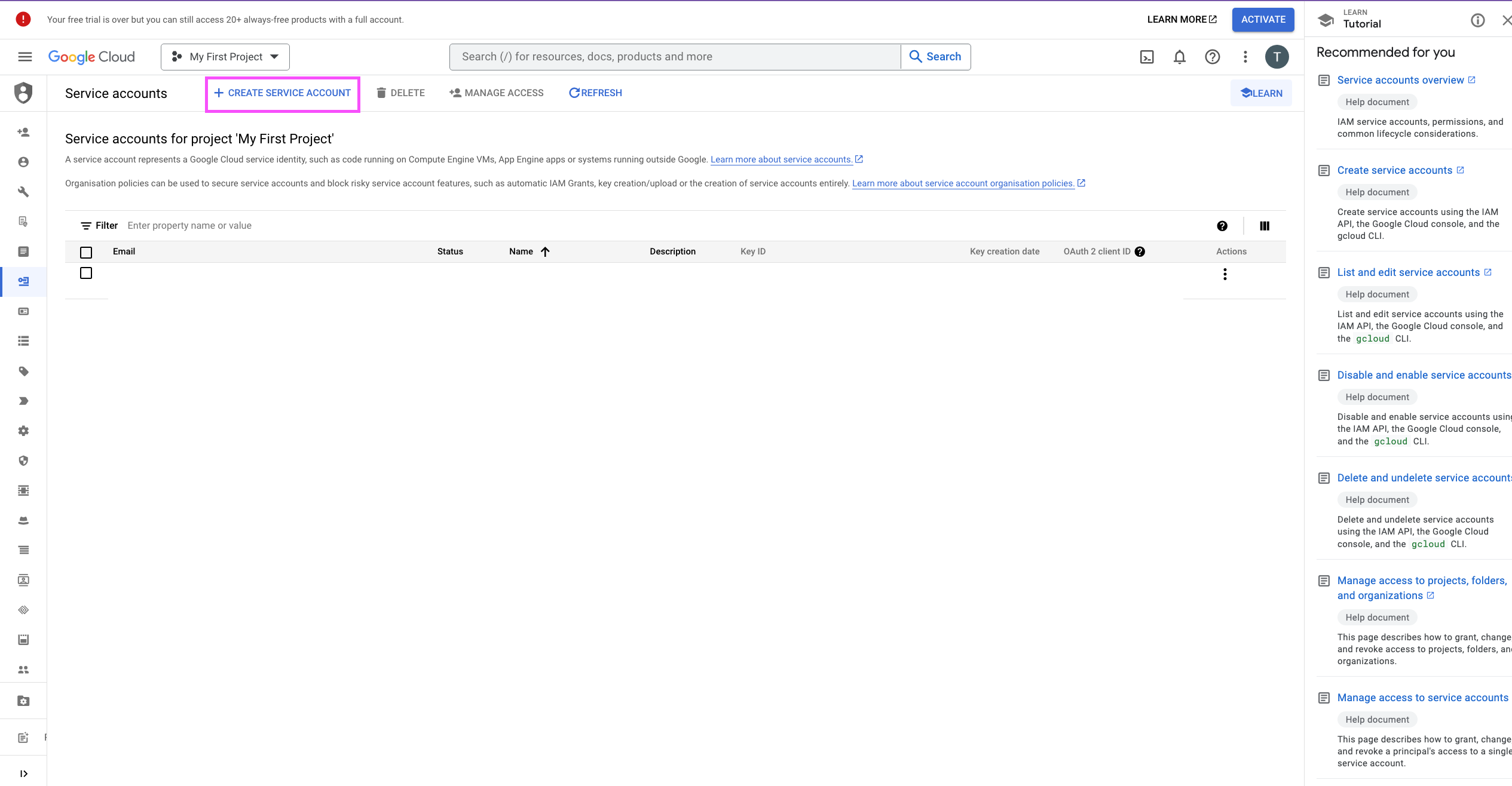The height and width of the screenshot is (786, 1512).
Task: Click the OAuth 2 client ID help icon
Action: coord(1140,251)
